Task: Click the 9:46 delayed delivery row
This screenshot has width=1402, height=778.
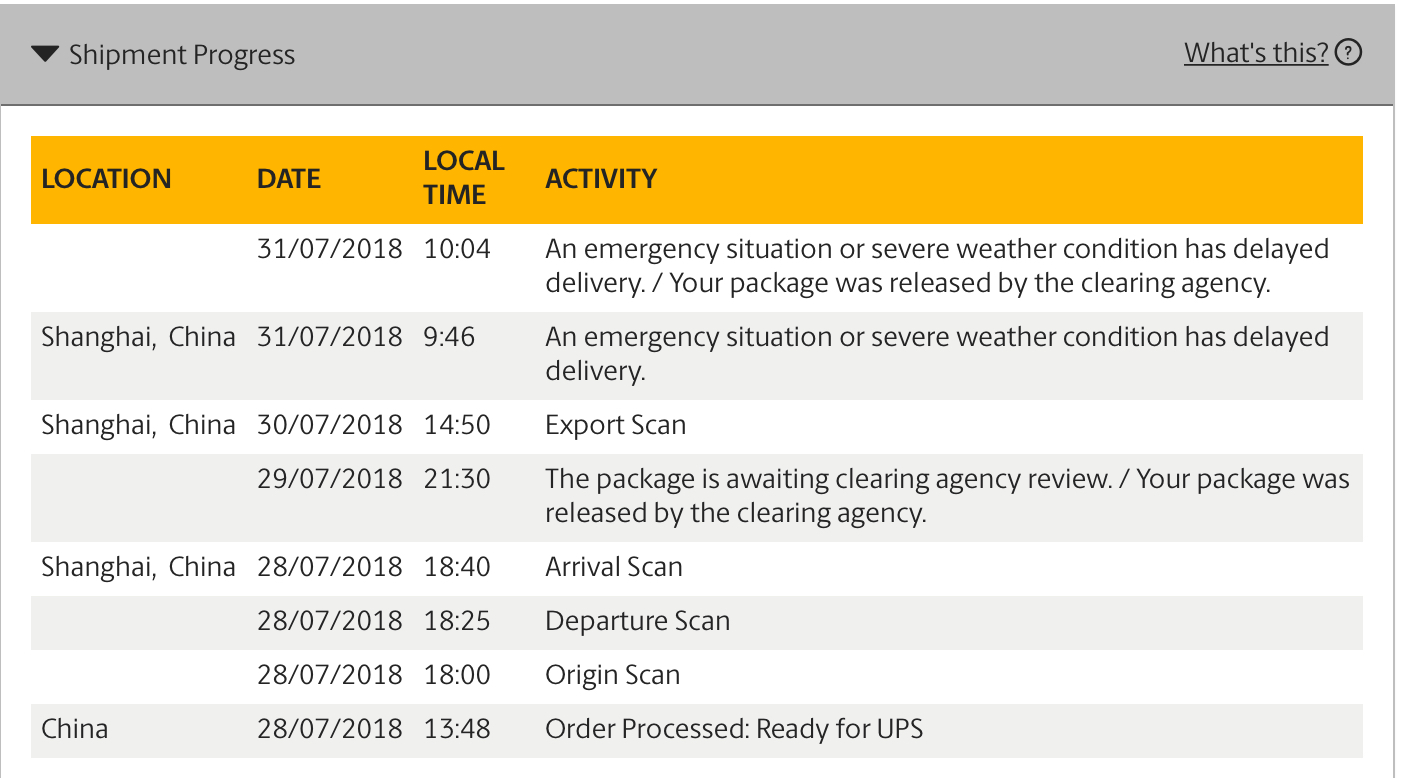Action: tap(697, 355)
